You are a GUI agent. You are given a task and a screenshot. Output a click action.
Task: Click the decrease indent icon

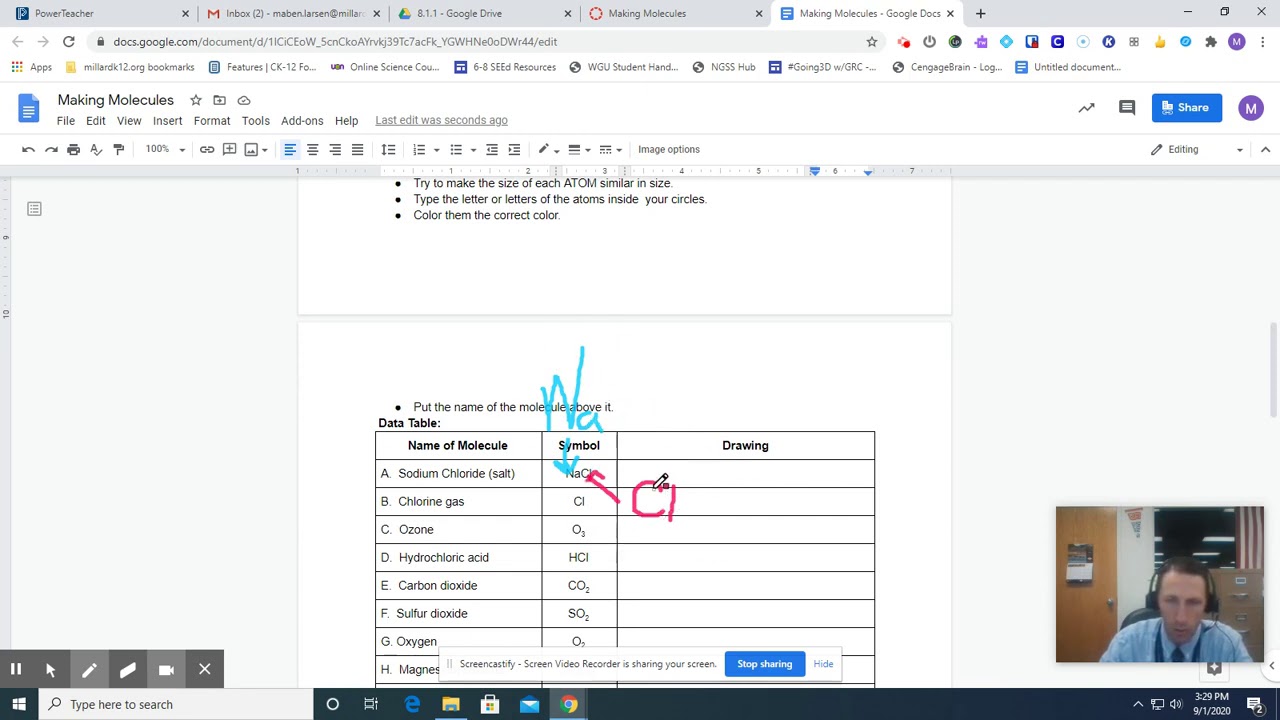(492, 149)
